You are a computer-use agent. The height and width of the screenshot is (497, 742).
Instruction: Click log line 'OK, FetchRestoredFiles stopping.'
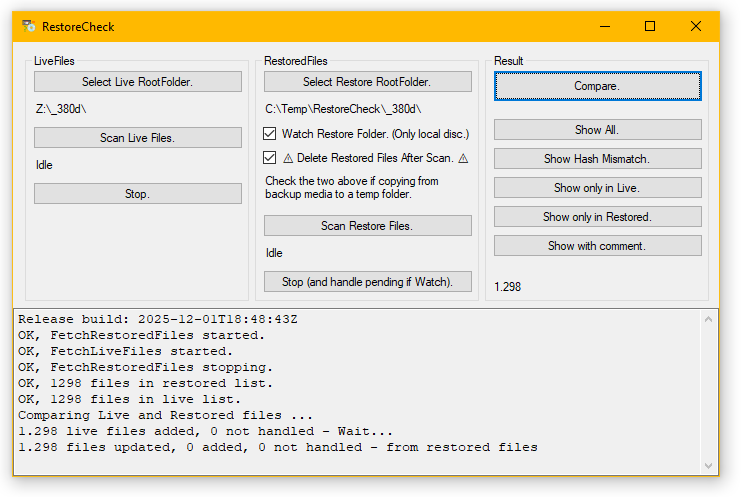[x=145, y=367]
